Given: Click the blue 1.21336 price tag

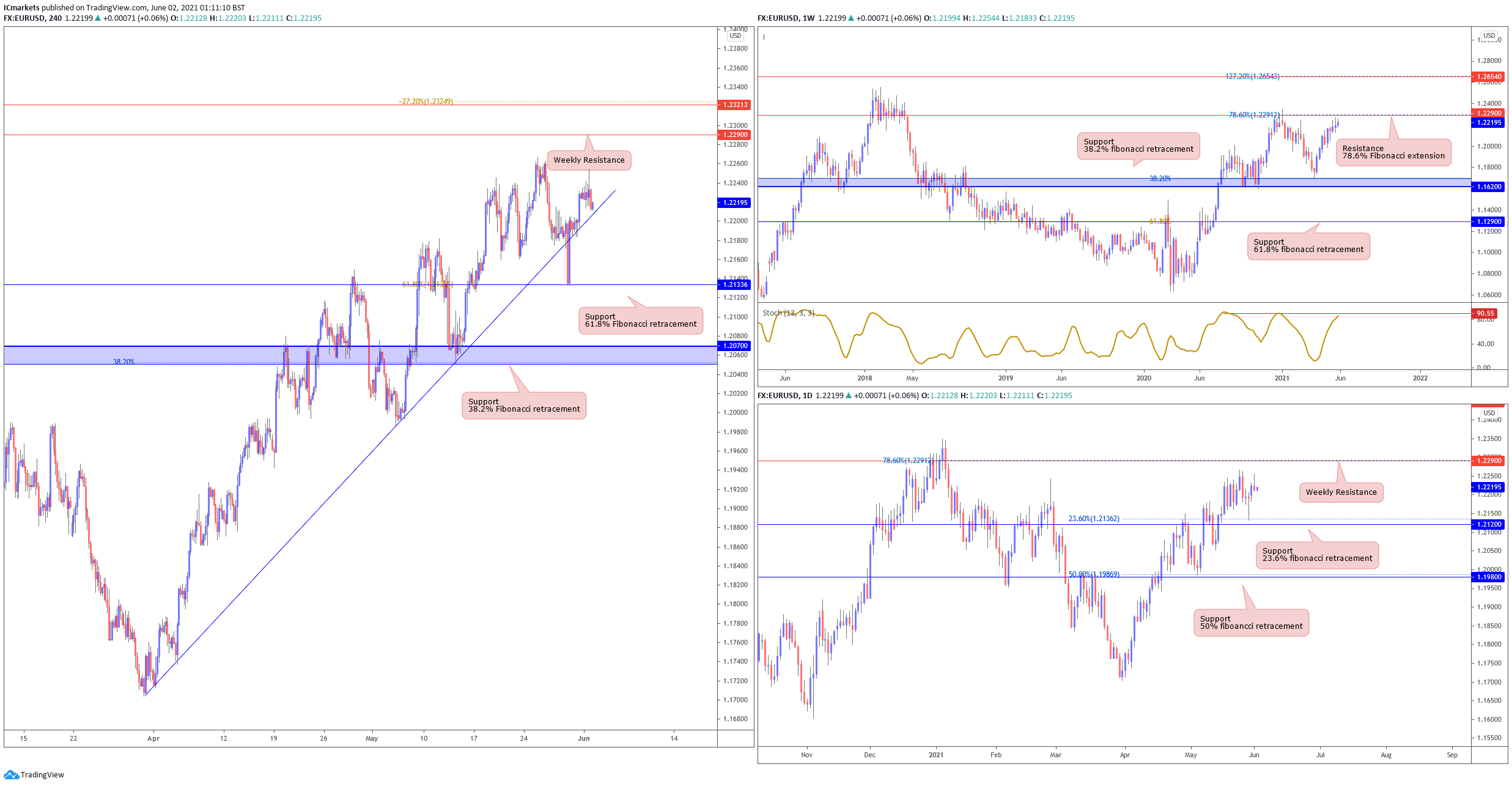Looking at the screenshot, I should click(734, 285).
